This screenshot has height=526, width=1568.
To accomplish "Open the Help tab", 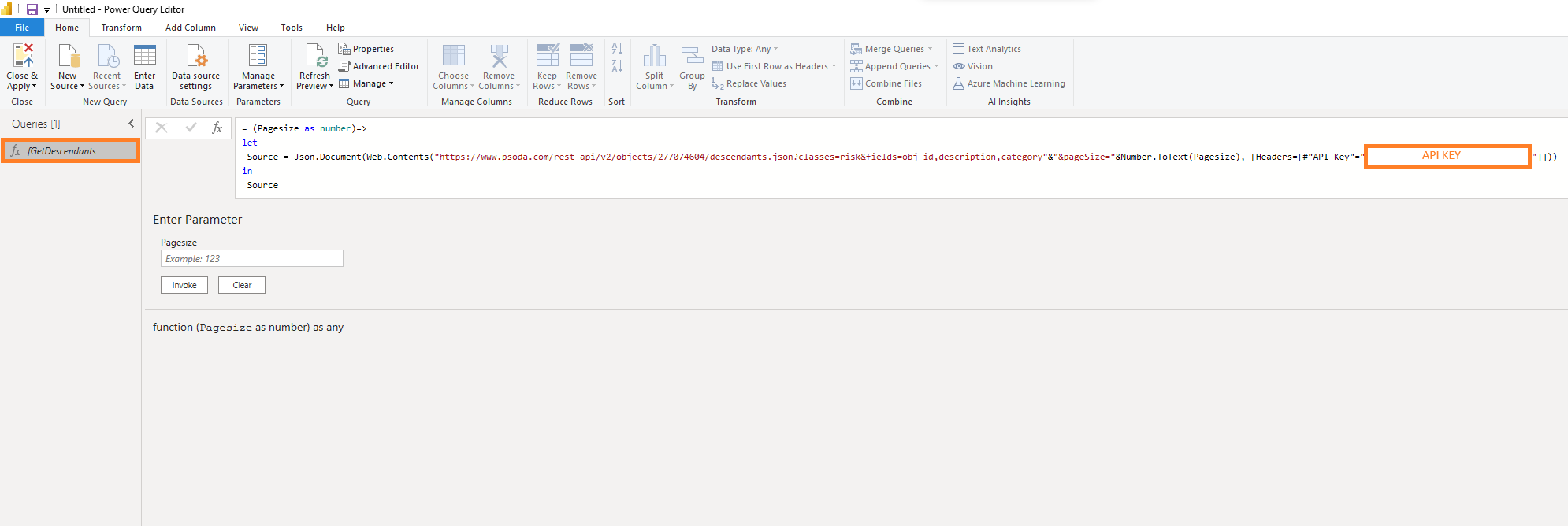I will [336, 28].
